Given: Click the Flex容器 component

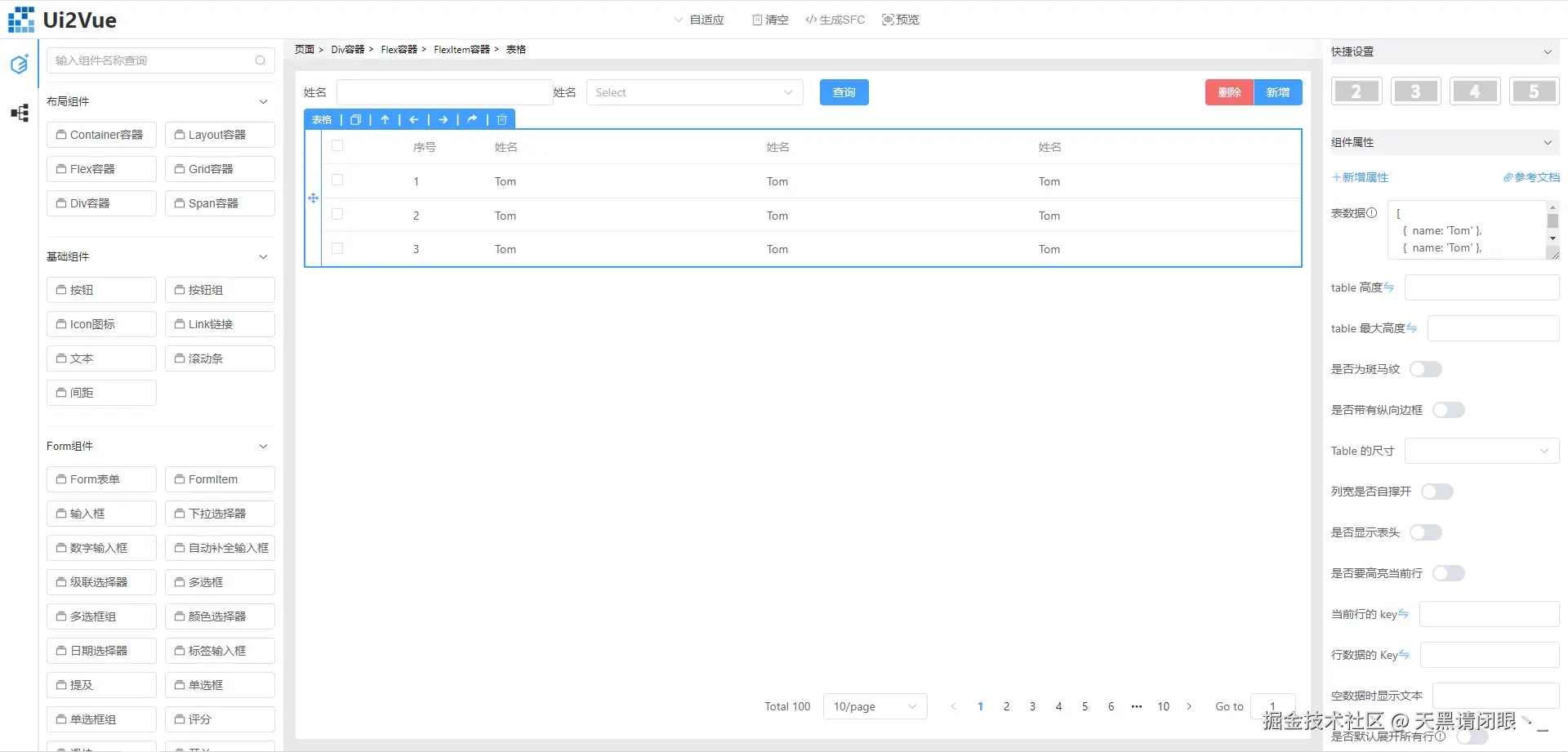Looking at the screenshot, I should 101,169.
